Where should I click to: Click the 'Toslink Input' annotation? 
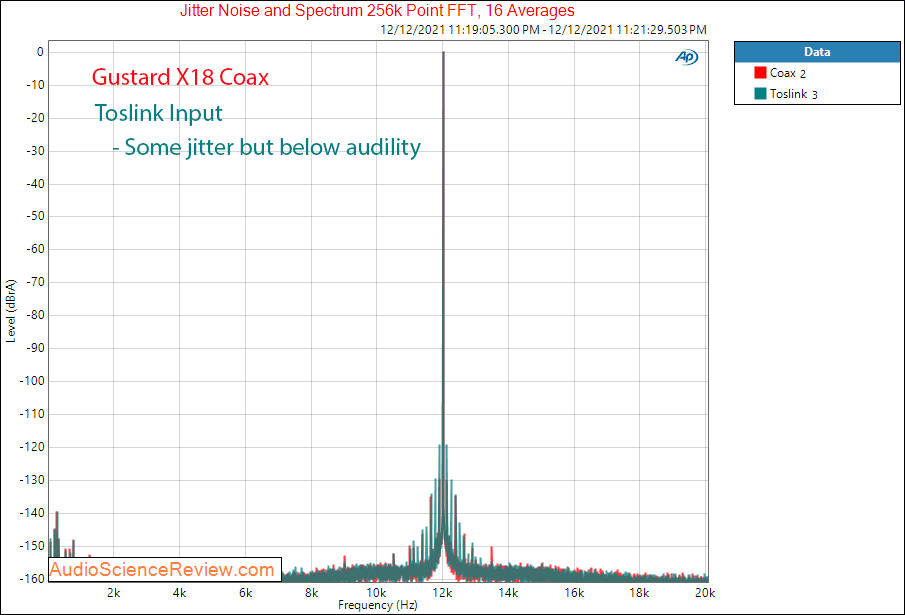point(158,113)
